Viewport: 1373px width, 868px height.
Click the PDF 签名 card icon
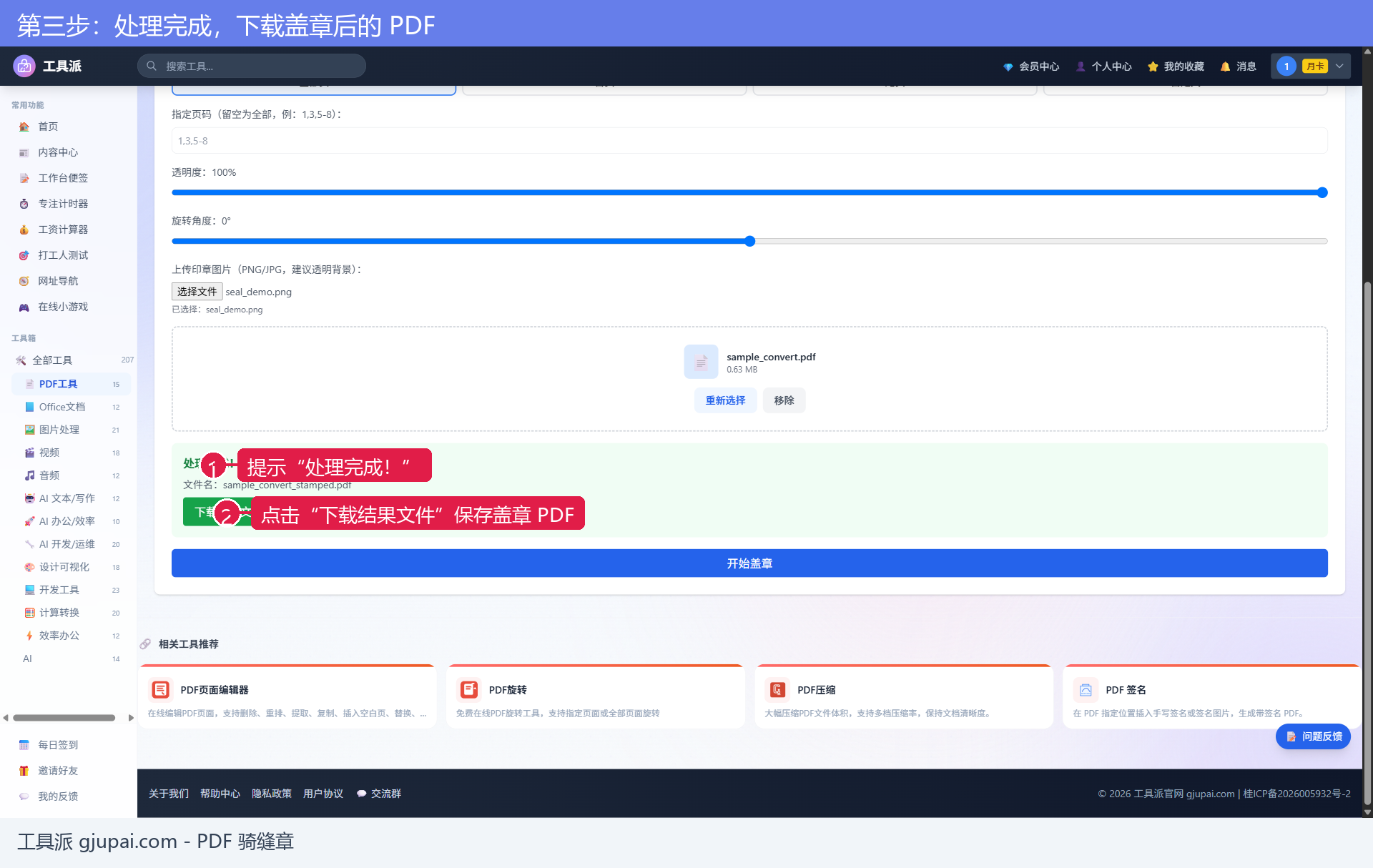[1086, 689]
